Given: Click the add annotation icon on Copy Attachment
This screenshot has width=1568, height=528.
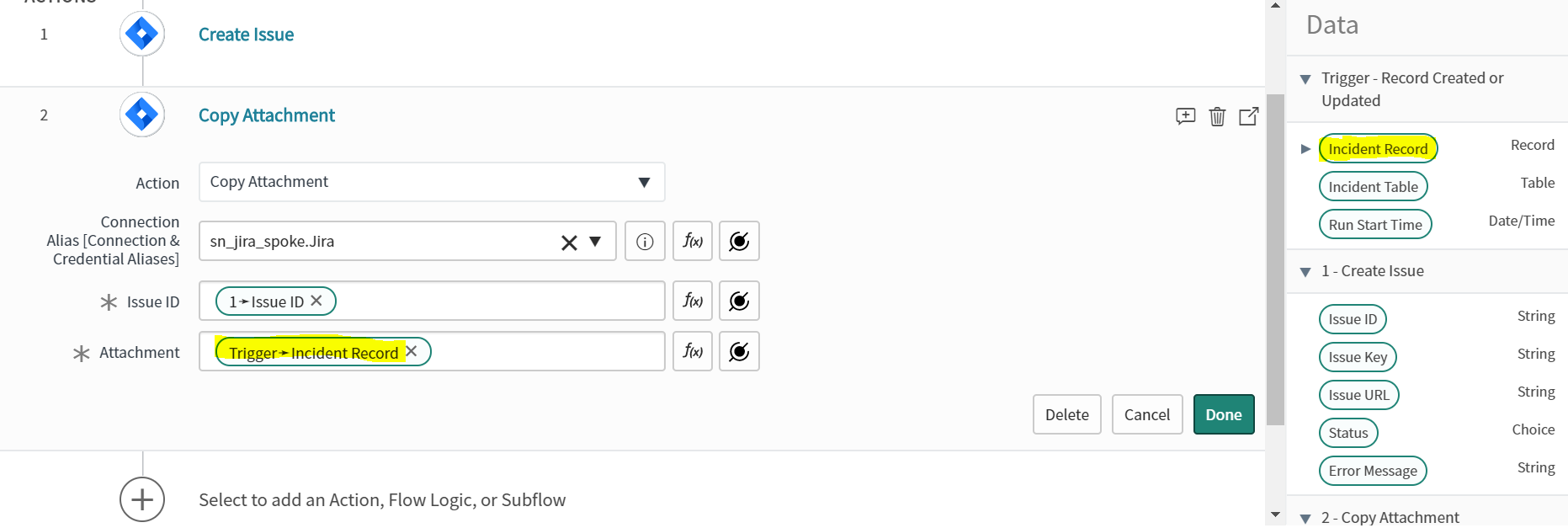Looking at the screenshot, I should [x=1185, y=116].
